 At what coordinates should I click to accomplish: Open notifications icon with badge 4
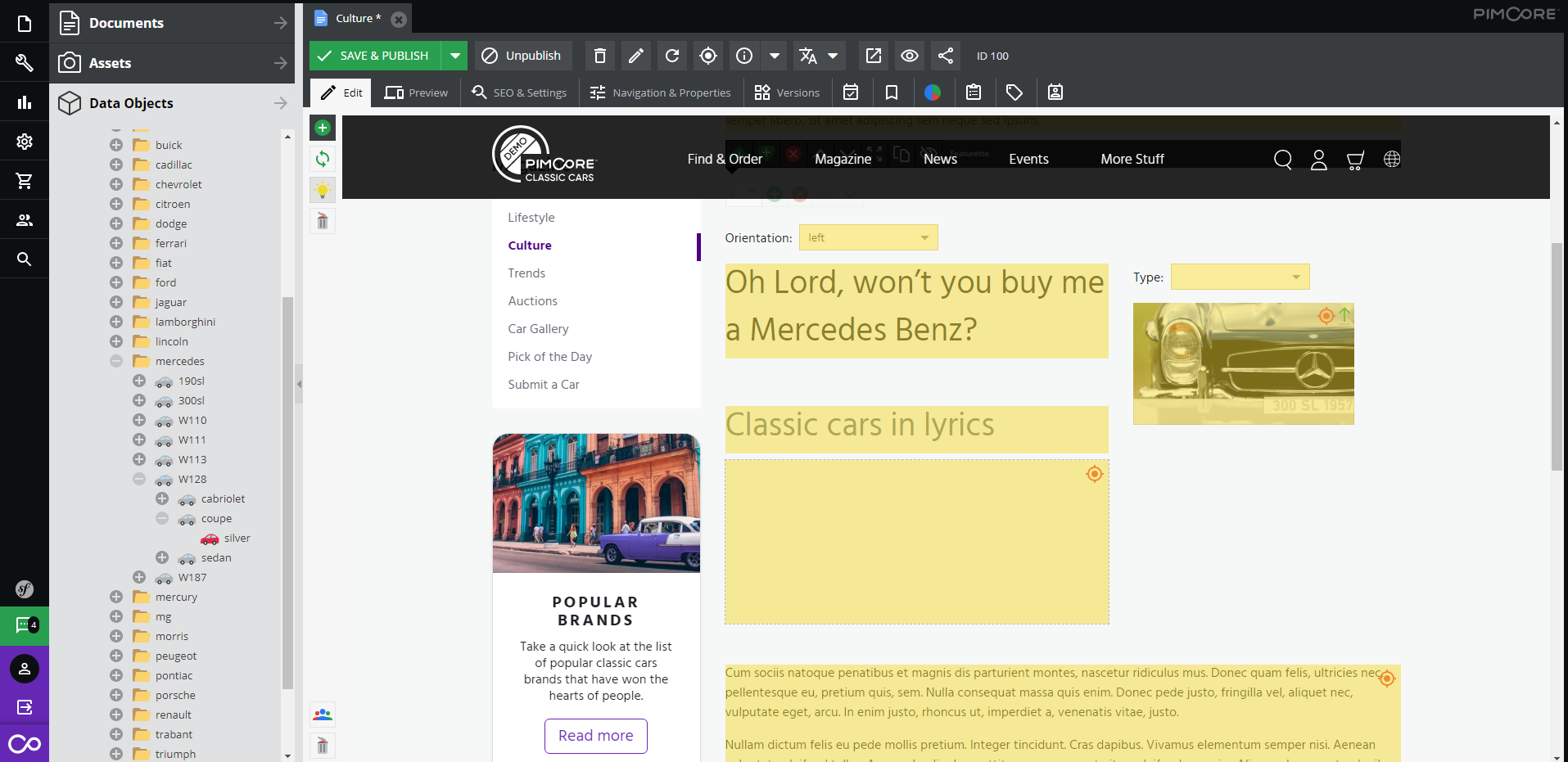tap(25, 626)
